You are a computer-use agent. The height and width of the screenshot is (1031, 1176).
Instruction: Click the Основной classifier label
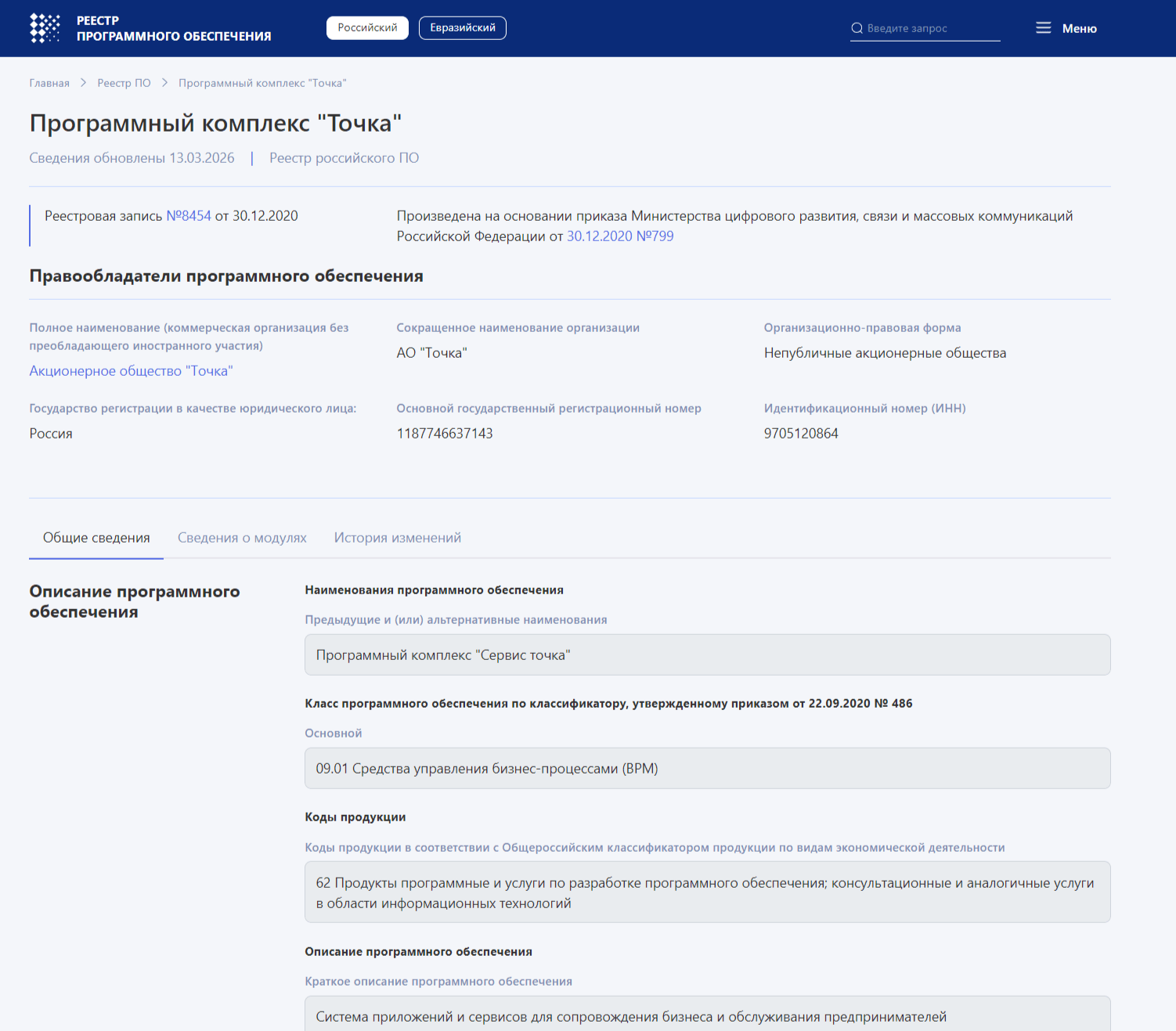334,734
